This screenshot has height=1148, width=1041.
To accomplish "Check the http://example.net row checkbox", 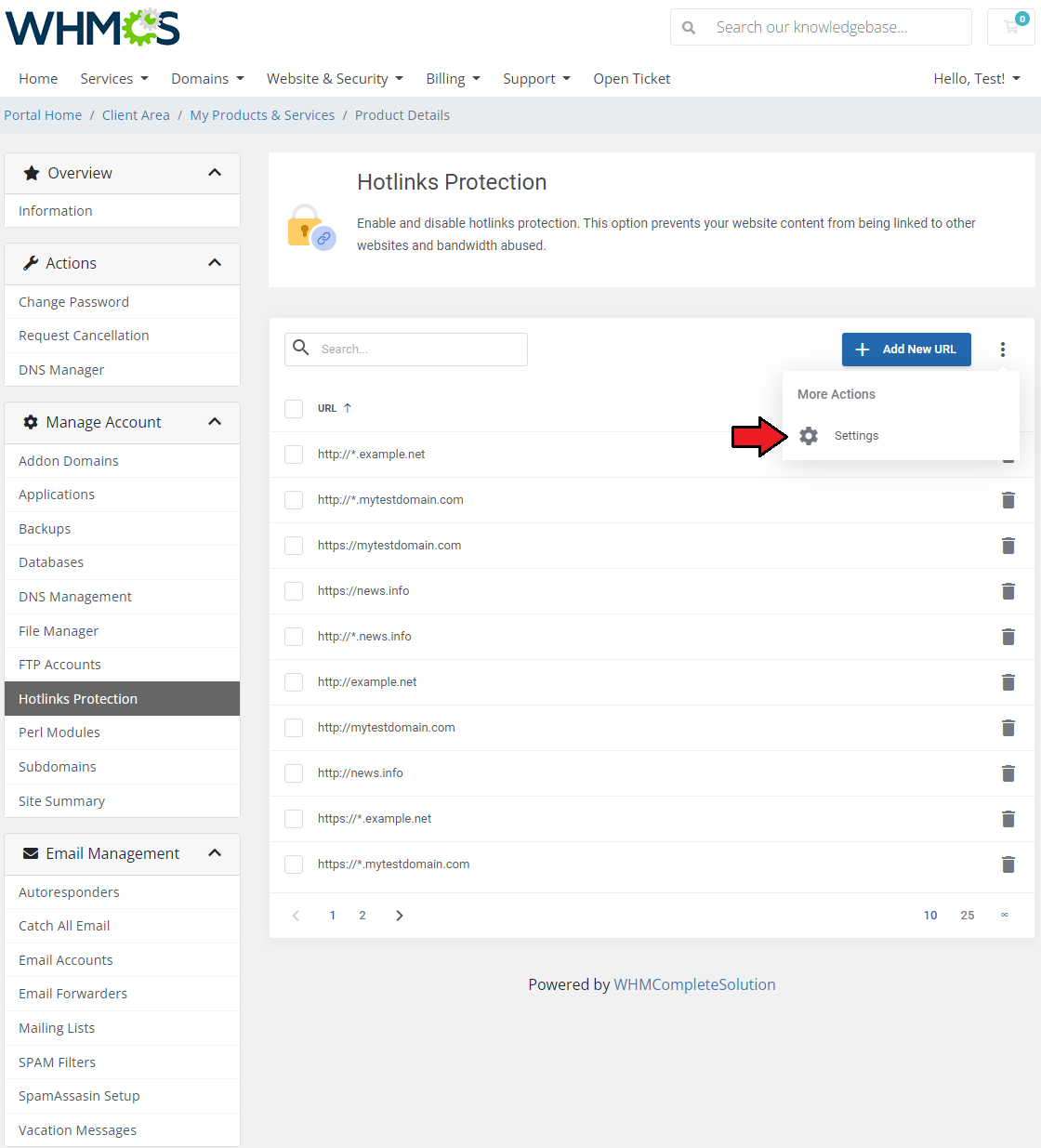I will tap(294, 682).
